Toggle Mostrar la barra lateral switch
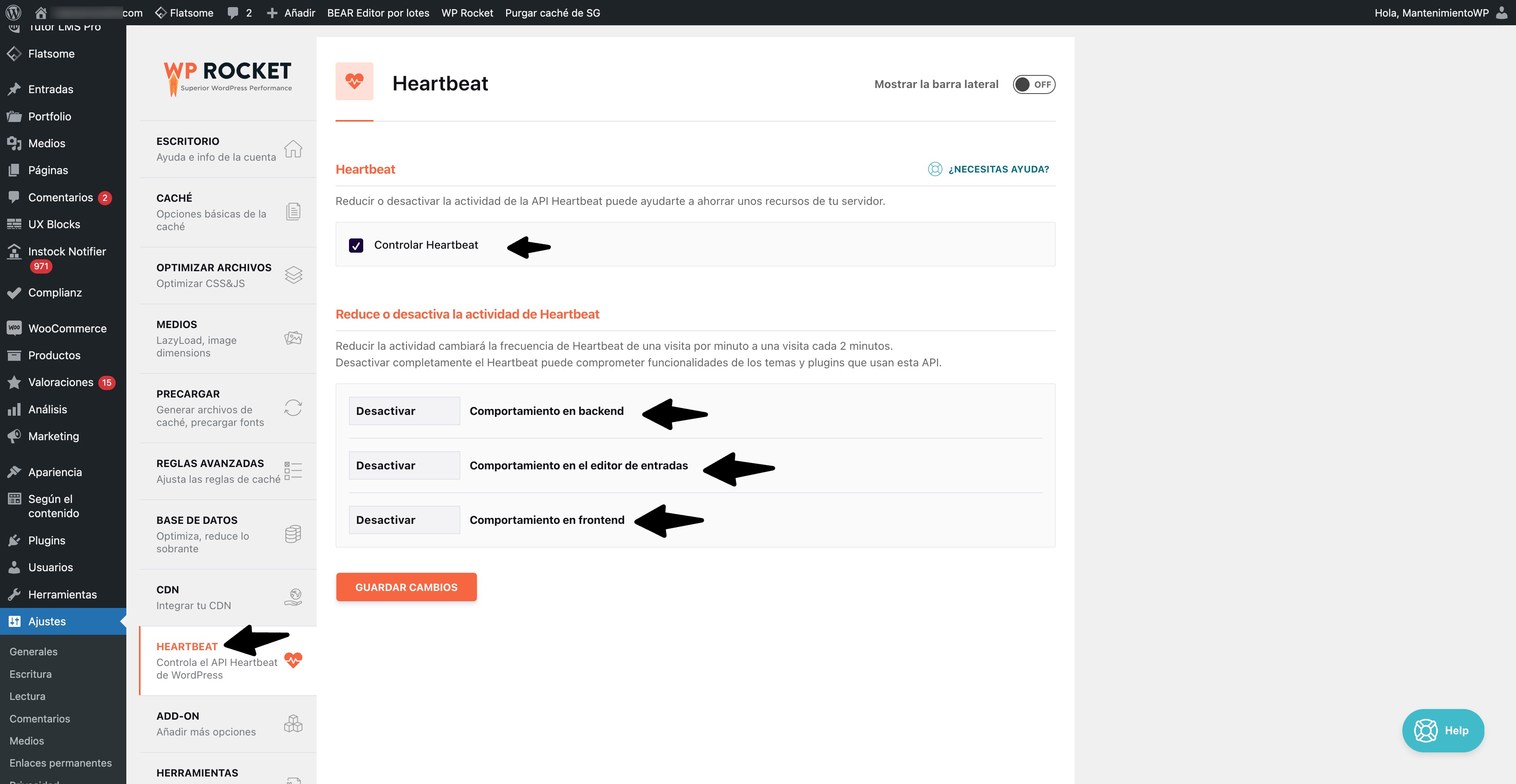The width and height of the screenshot is (1516, 784). pos(1034,85)
